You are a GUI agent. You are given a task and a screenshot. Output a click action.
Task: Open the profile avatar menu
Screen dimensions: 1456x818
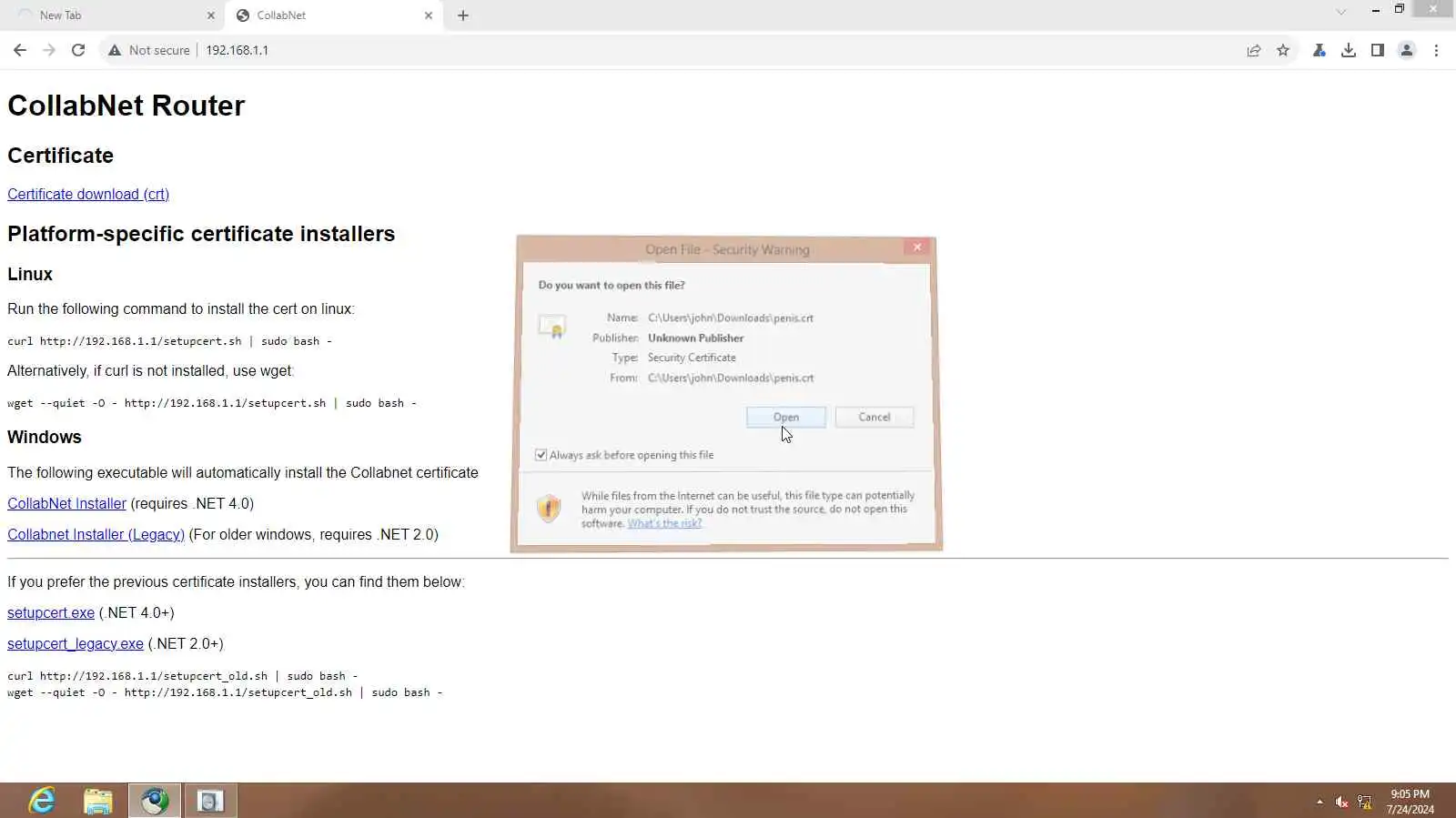pyautogui.click(x=1407, y=50)
